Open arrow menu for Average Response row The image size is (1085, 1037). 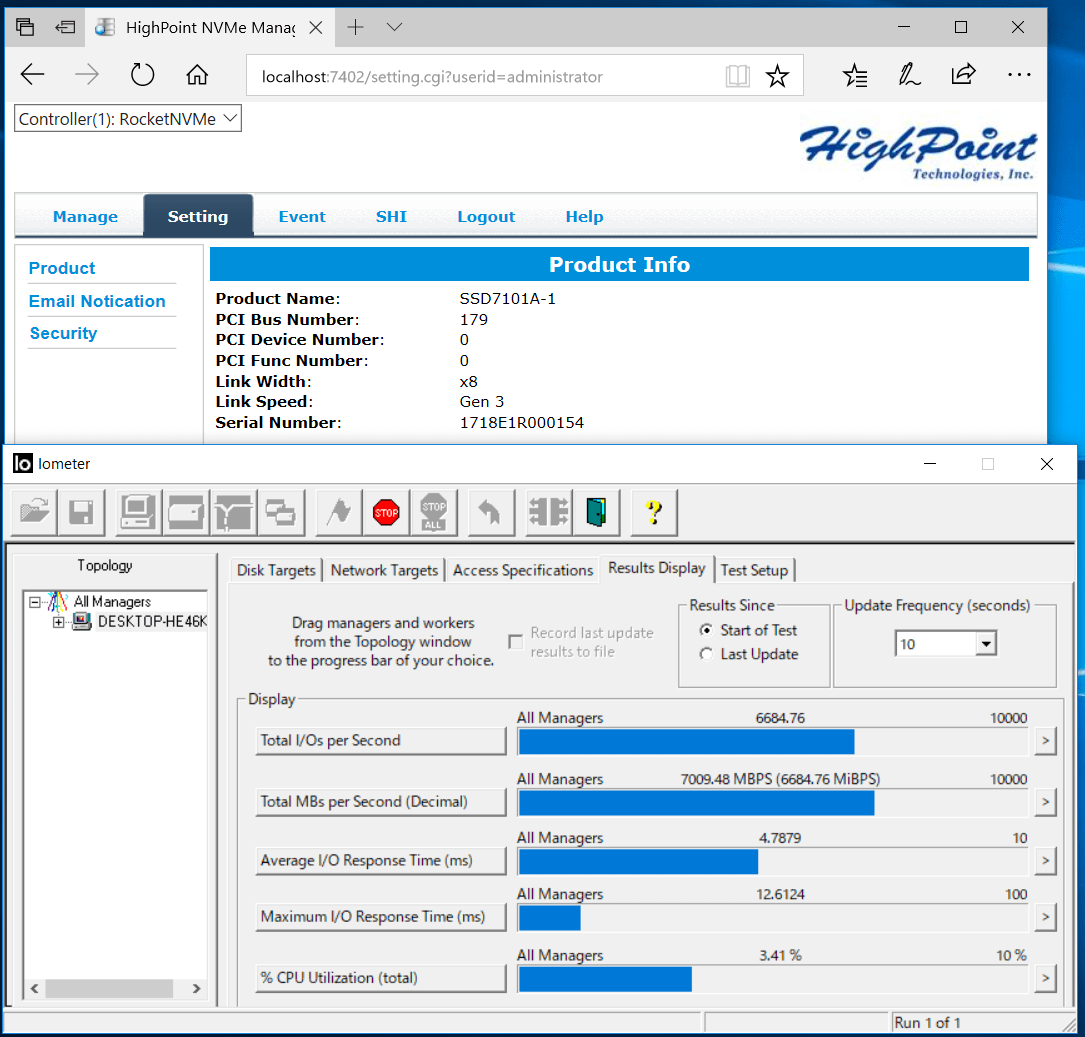[x=1045, y=861]
